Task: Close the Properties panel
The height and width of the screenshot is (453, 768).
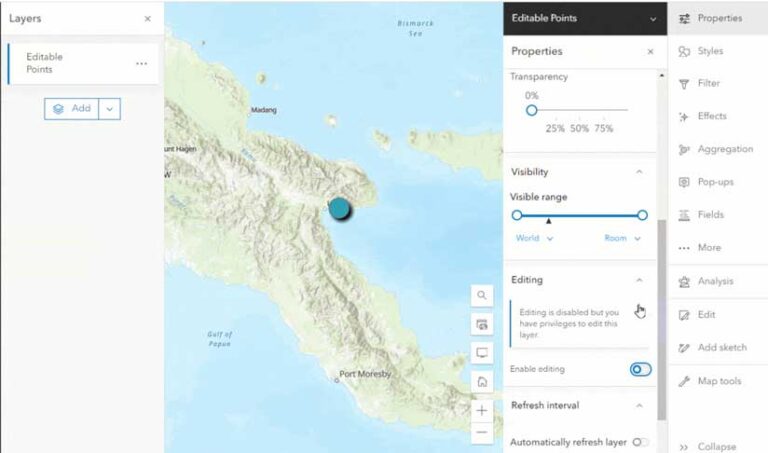Action: [650, 51]
